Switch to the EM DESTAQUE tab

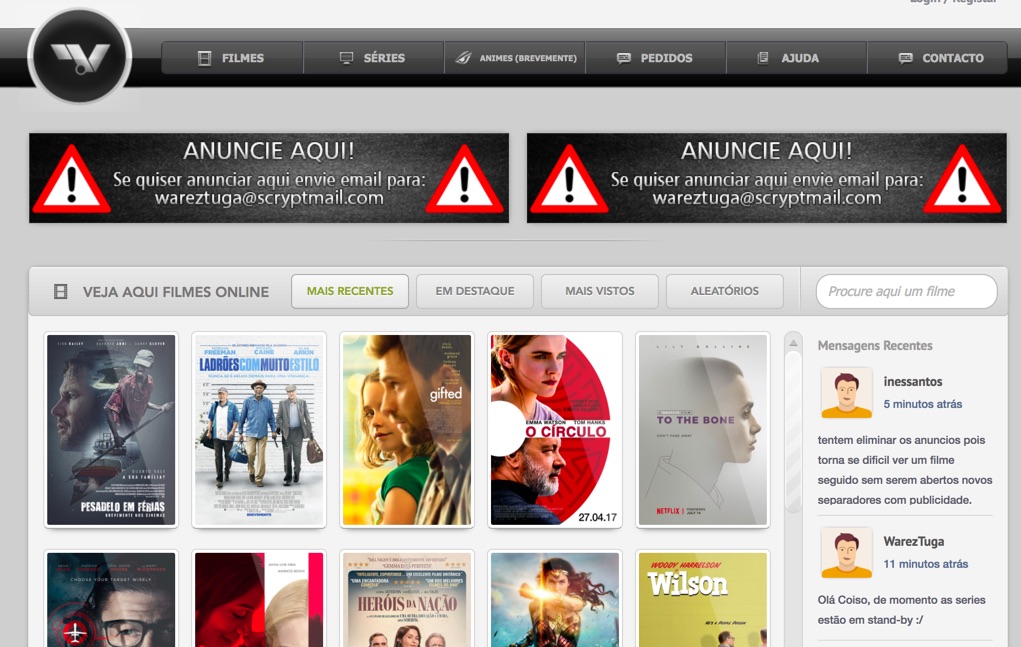click(x=475, y=291)
